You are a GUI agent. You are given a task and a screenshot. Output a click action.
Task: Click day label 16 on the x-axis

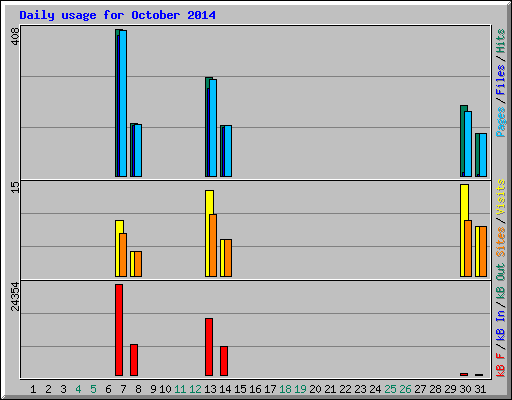click(255, 389)
